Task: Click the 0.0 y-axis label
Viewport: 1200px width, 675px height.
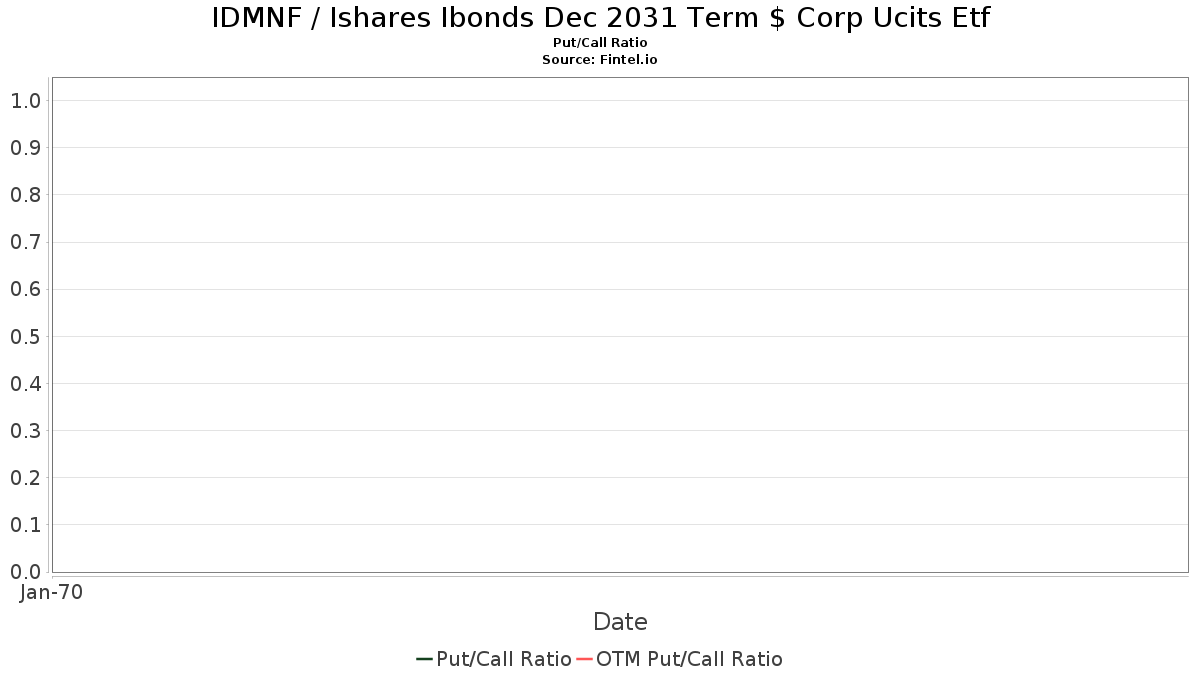Action: click(25, 572)
